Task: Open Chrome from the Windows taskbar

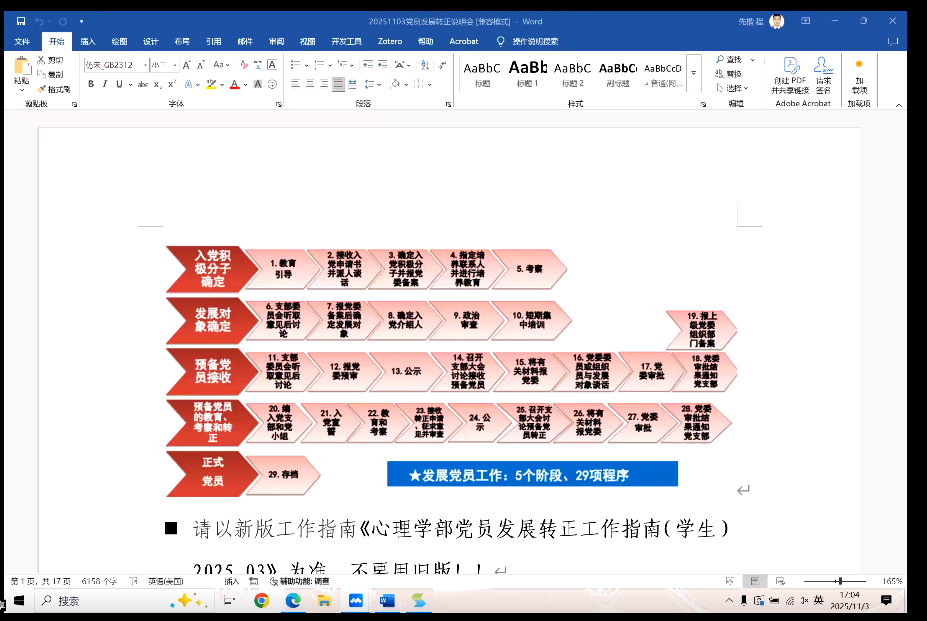Action: coord(261,601)
